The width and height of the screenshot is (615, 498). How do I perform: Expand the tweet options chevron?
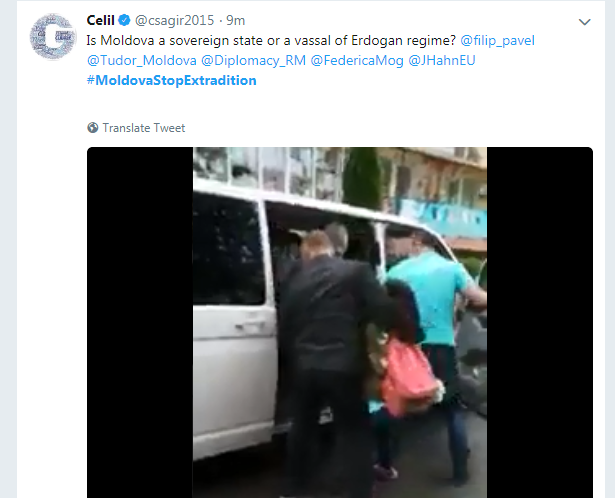584,22
